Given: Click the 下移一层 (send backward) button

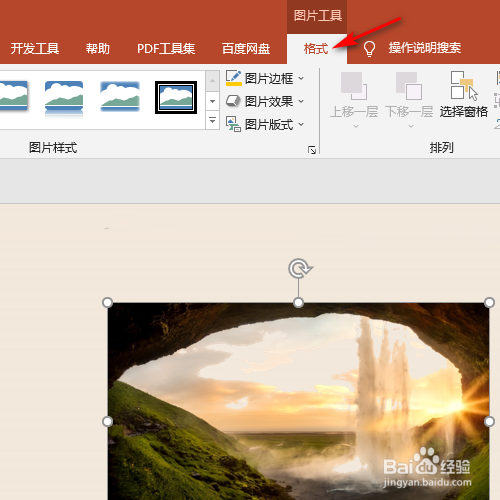Looking at the screenshot, I should [409, 95].
